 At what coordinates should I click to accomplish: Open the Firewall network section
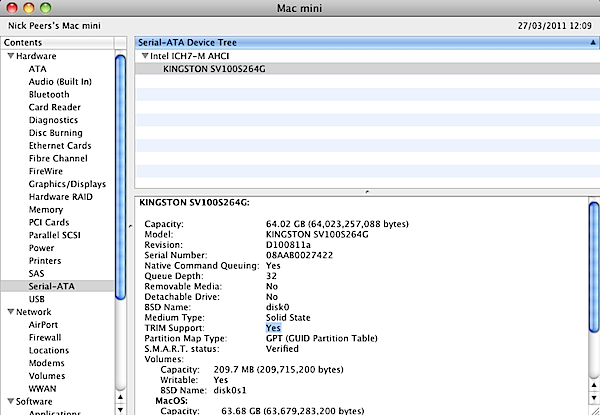click(45, 337)
